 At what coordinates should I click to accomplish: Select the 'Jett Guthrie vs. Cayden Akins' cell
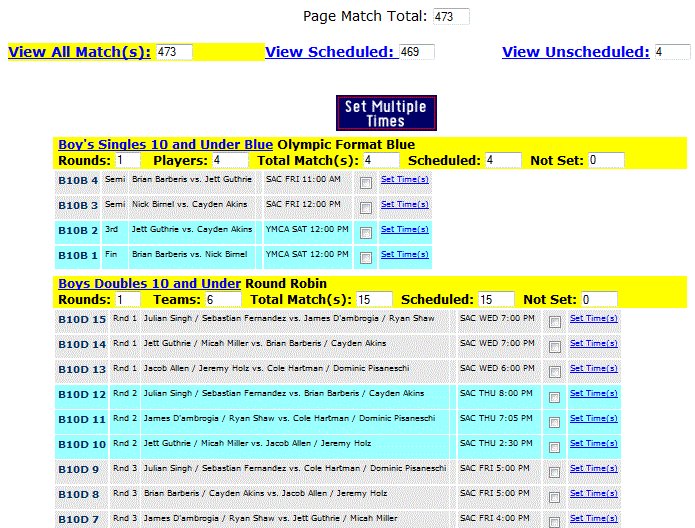[x=192, y=232]
